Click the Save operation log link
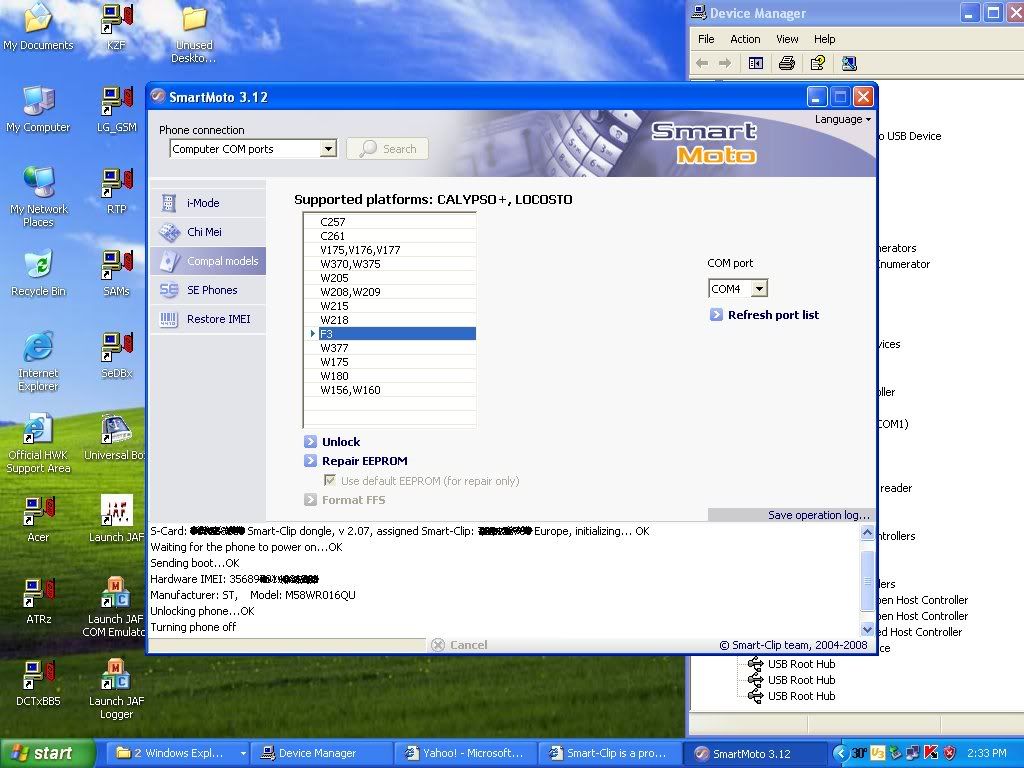 pos(819,515)
